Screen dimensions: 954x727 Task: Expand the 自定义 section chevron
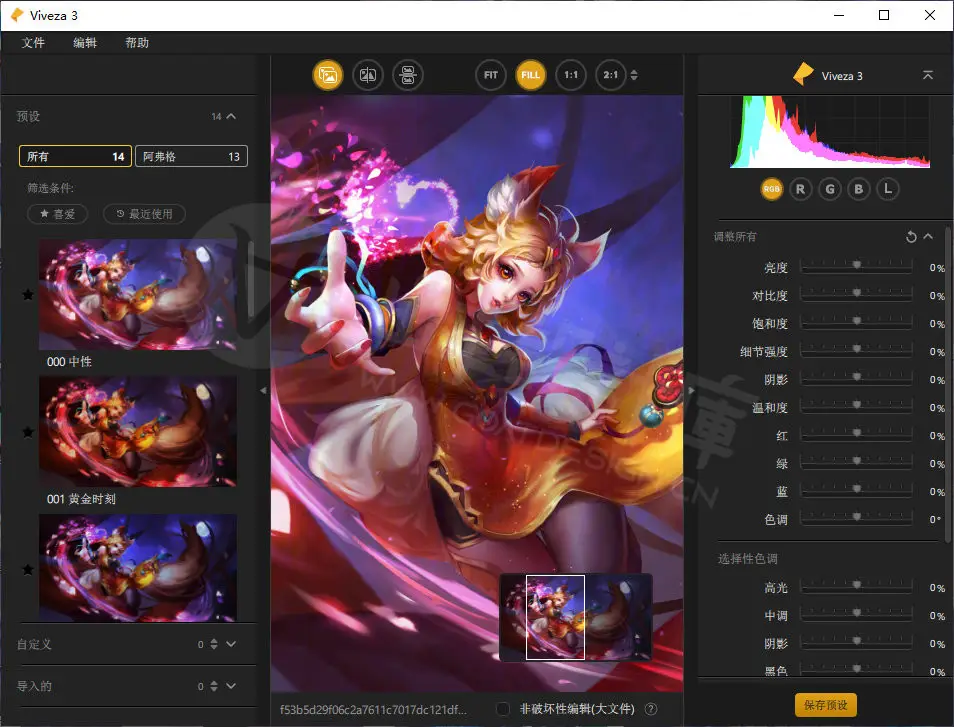click(231, 644)
